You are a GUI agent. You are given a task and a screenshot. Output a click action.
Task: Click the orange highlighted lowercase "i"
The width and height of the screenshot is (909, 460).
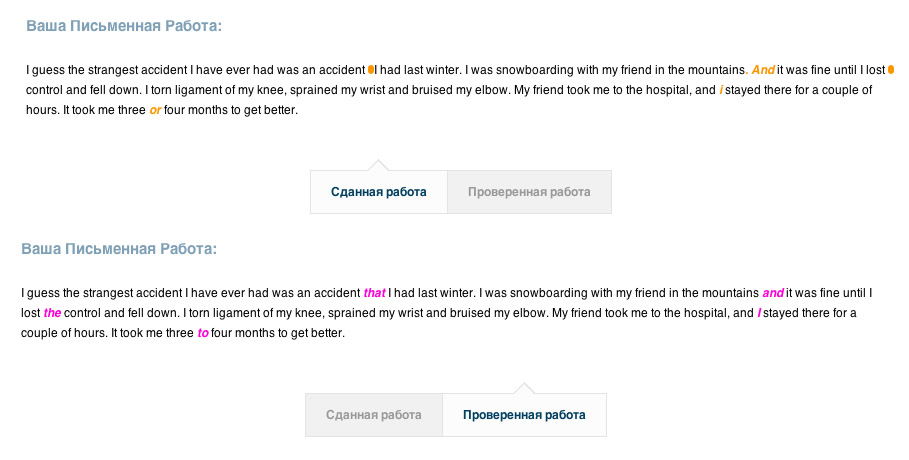(722, 90)
